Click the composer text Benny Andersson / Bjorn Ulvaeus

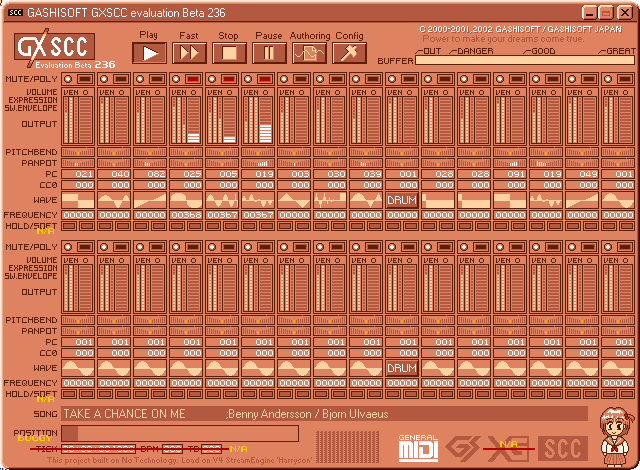[307, 414]
